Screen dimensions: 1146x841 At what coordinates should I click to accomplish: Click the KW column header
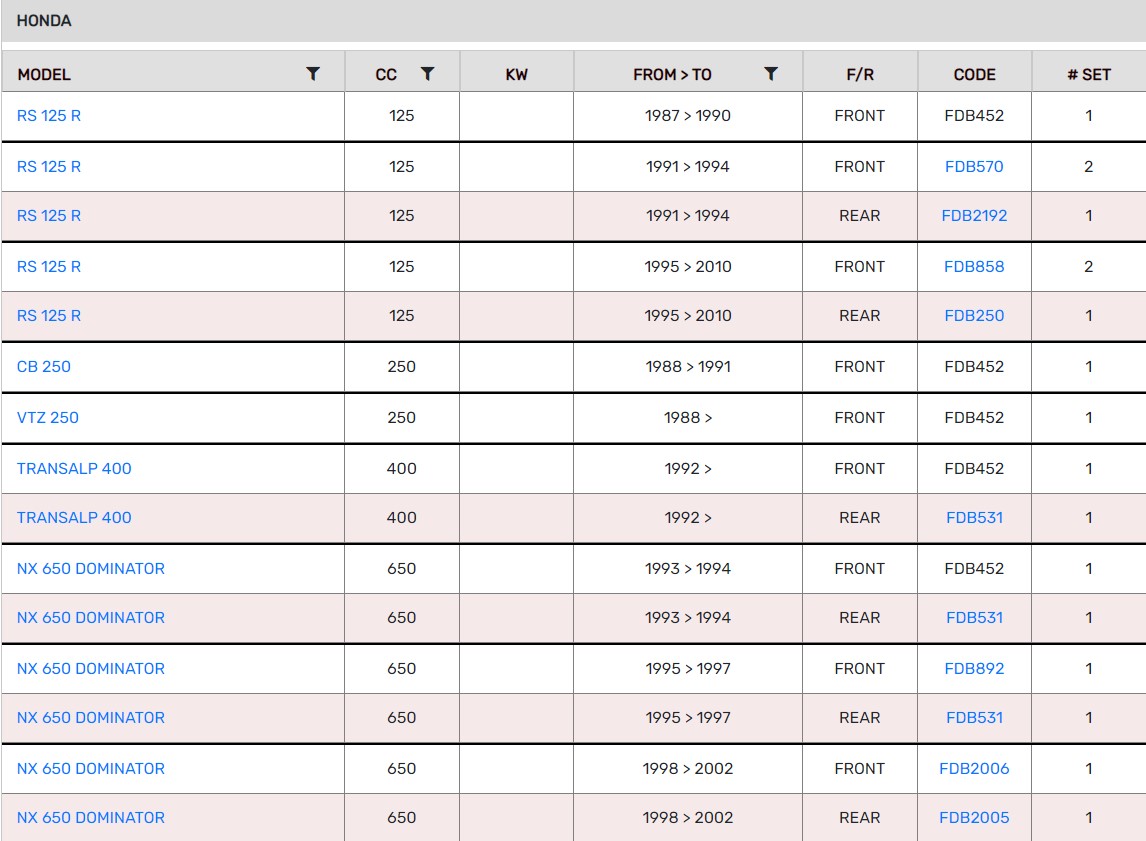tap(516, 75)
